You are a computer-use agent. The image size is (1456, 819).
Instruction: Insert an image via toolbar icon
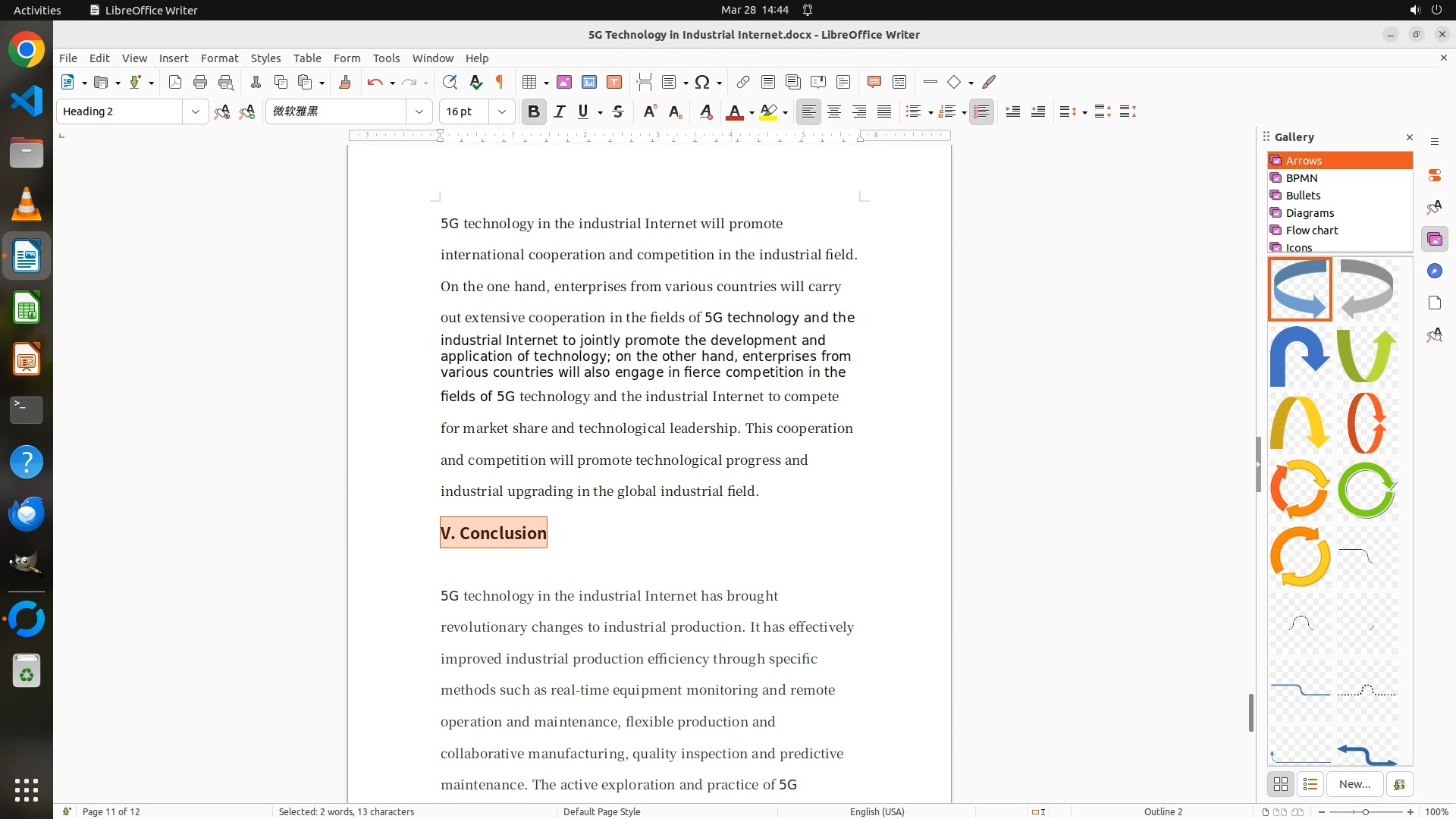pyautogui.click(x=564, y=83)
